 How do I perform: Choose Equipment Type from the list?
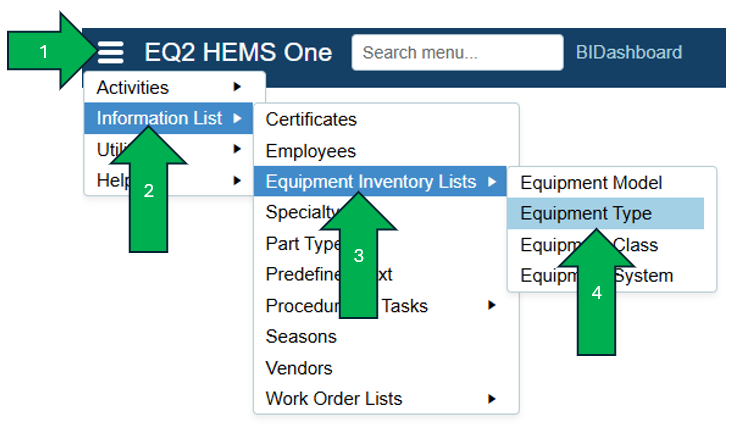pos(586,214)
